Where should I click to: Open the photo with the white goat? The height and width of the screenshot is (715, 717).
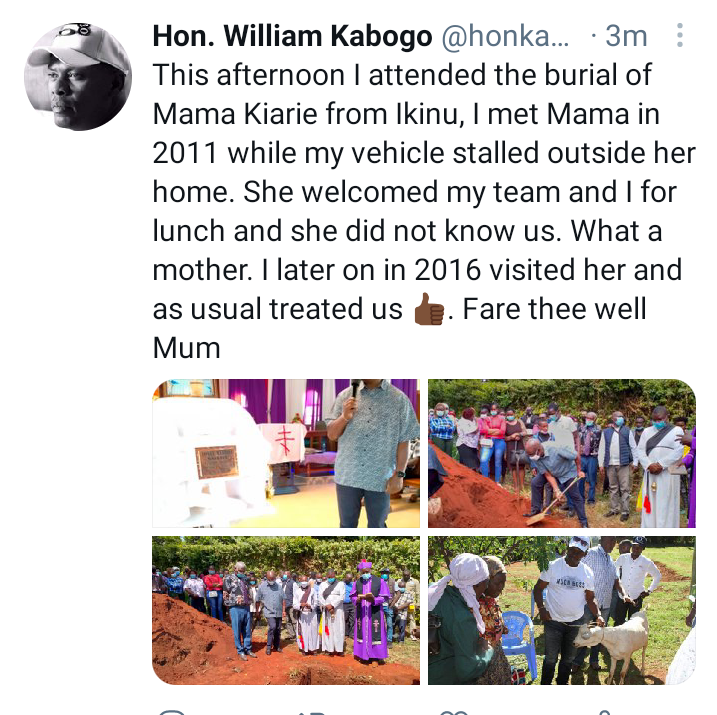click(x=562, y=610)
